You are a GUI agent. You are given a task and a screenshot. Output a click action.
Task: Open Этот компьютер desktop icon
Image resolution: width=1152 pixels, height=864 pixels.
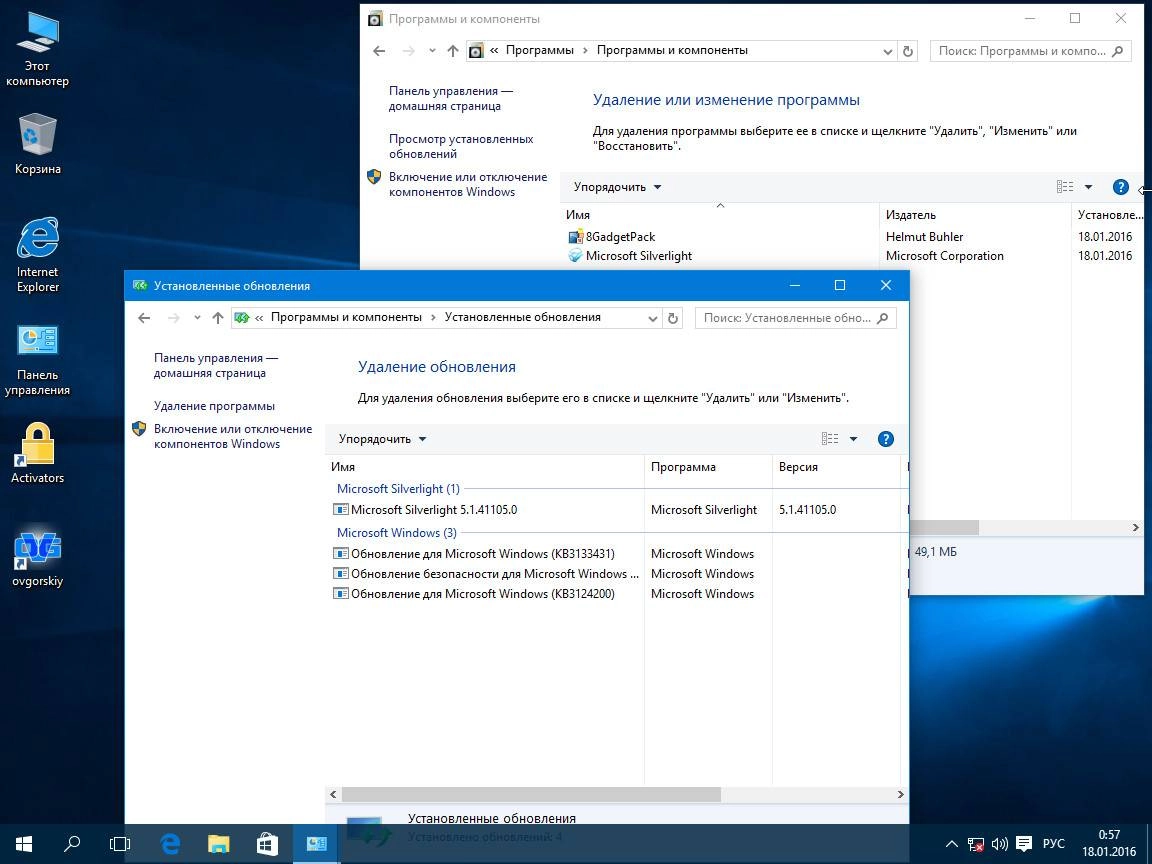37,48
